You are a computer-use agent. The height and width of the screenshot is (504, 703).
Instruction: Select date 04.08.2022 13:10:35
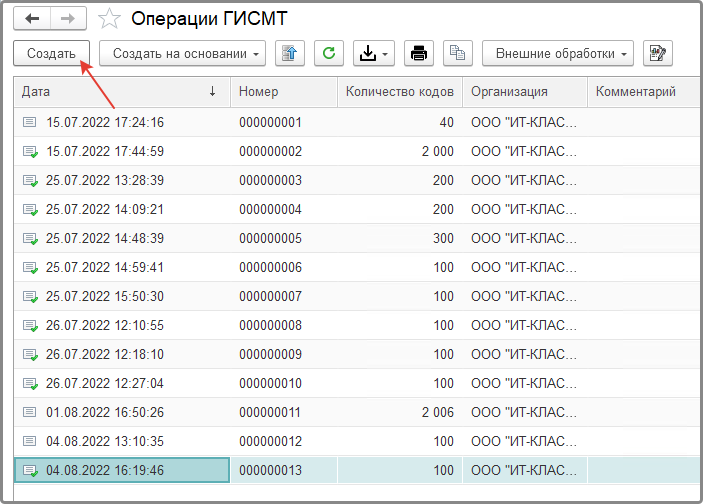105,441
